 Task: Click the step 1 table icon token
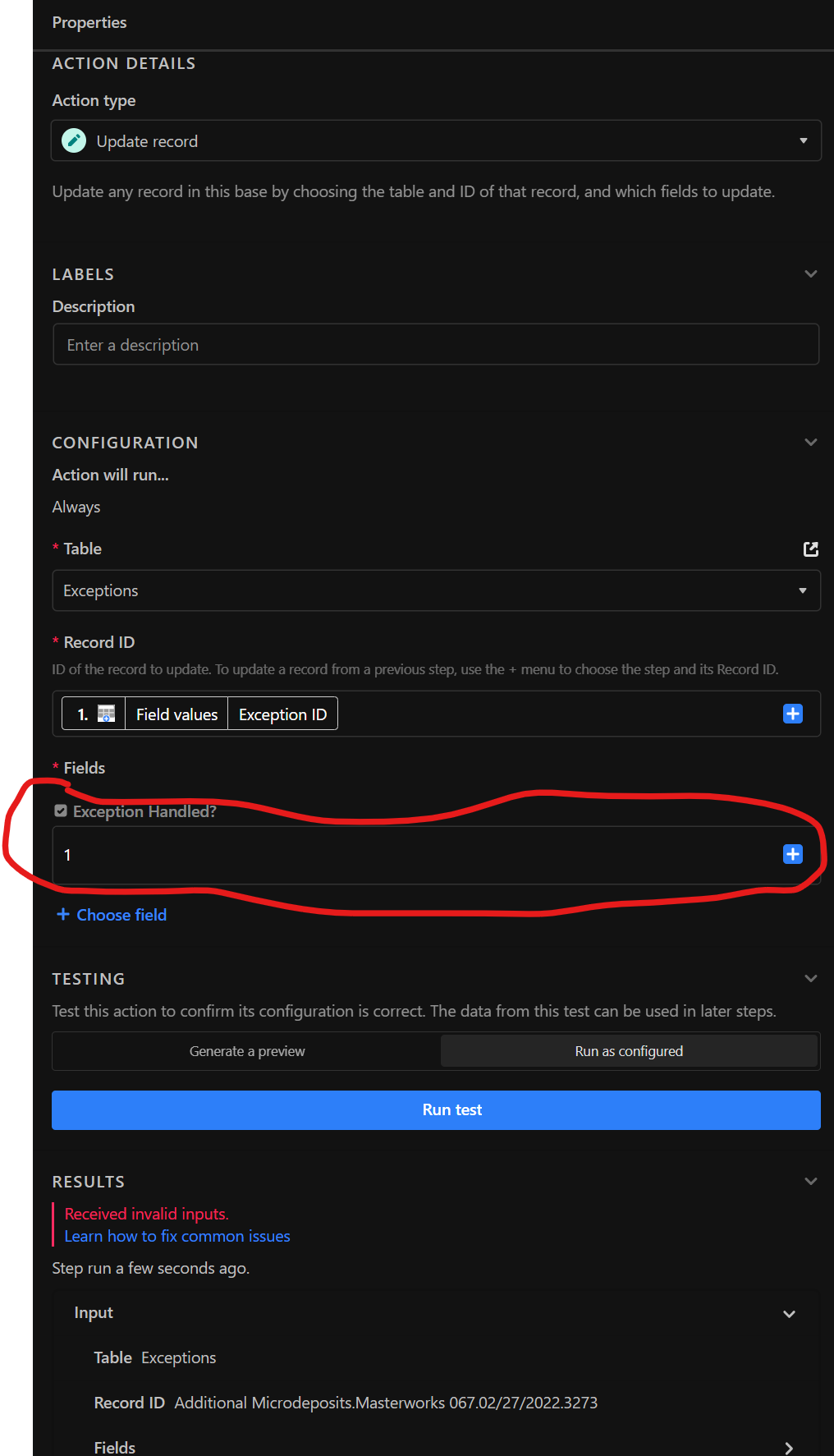coord(94,714)
